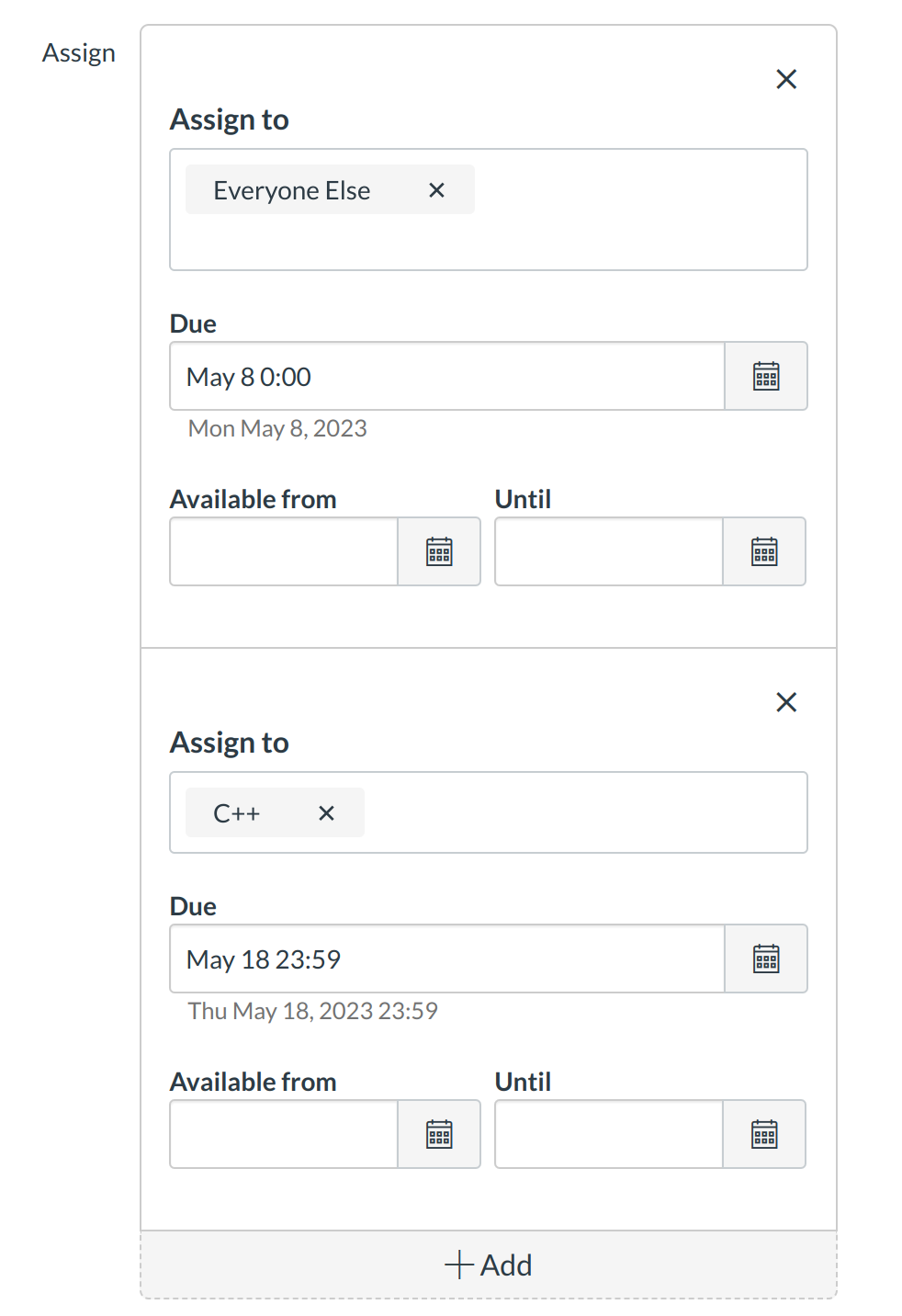902x1316 pixels.
Task: Click the Assign label
Action: point(78,52)
